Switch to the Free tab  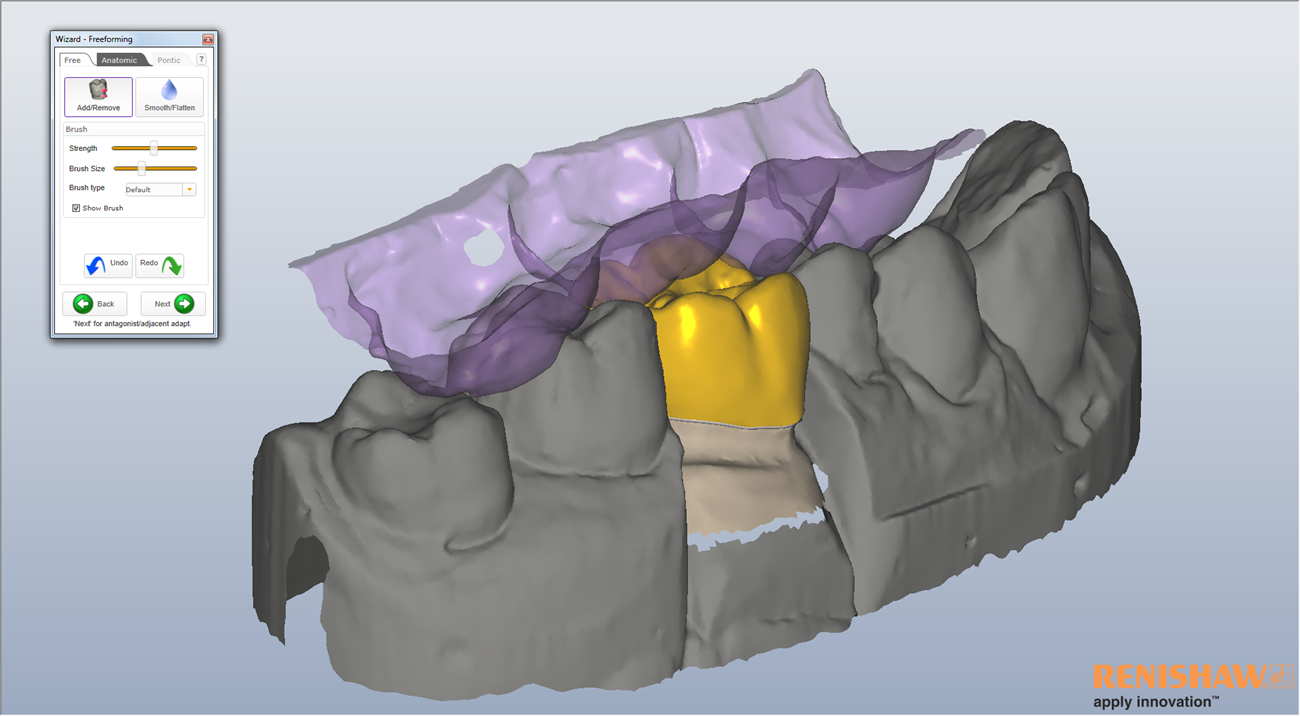pyautogui.click(x=73, y=60)
